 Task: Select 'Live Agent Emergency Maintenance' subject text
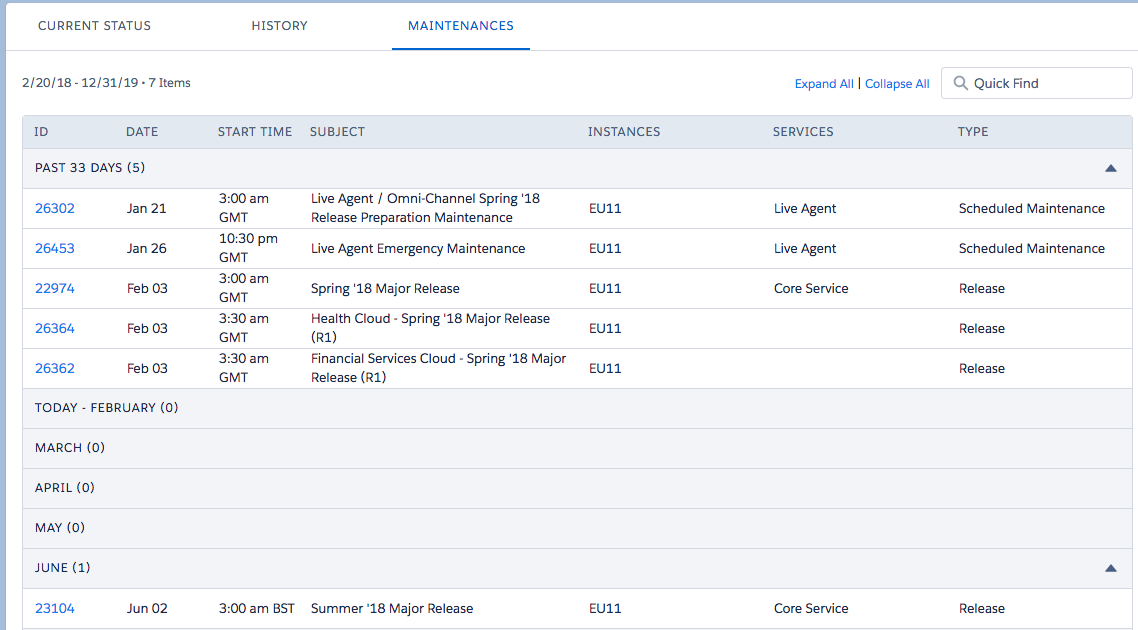418,248
